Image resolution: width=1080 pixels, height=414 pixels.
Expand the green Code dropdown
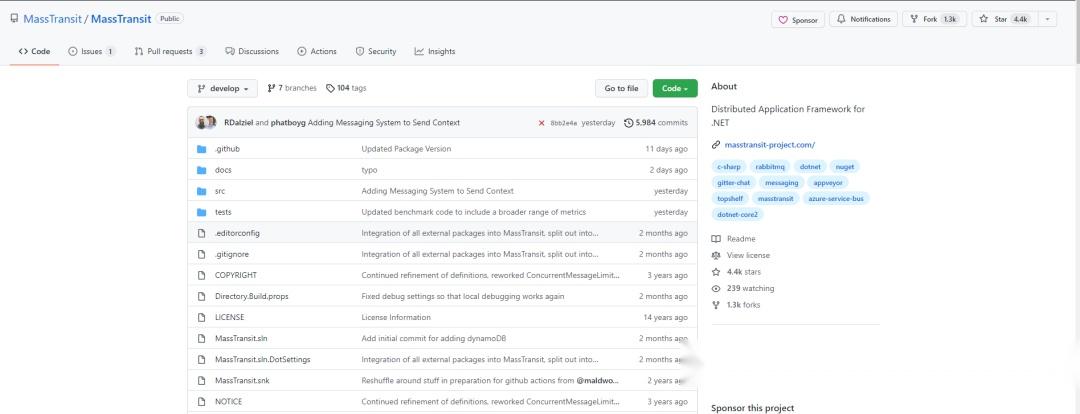675,88
